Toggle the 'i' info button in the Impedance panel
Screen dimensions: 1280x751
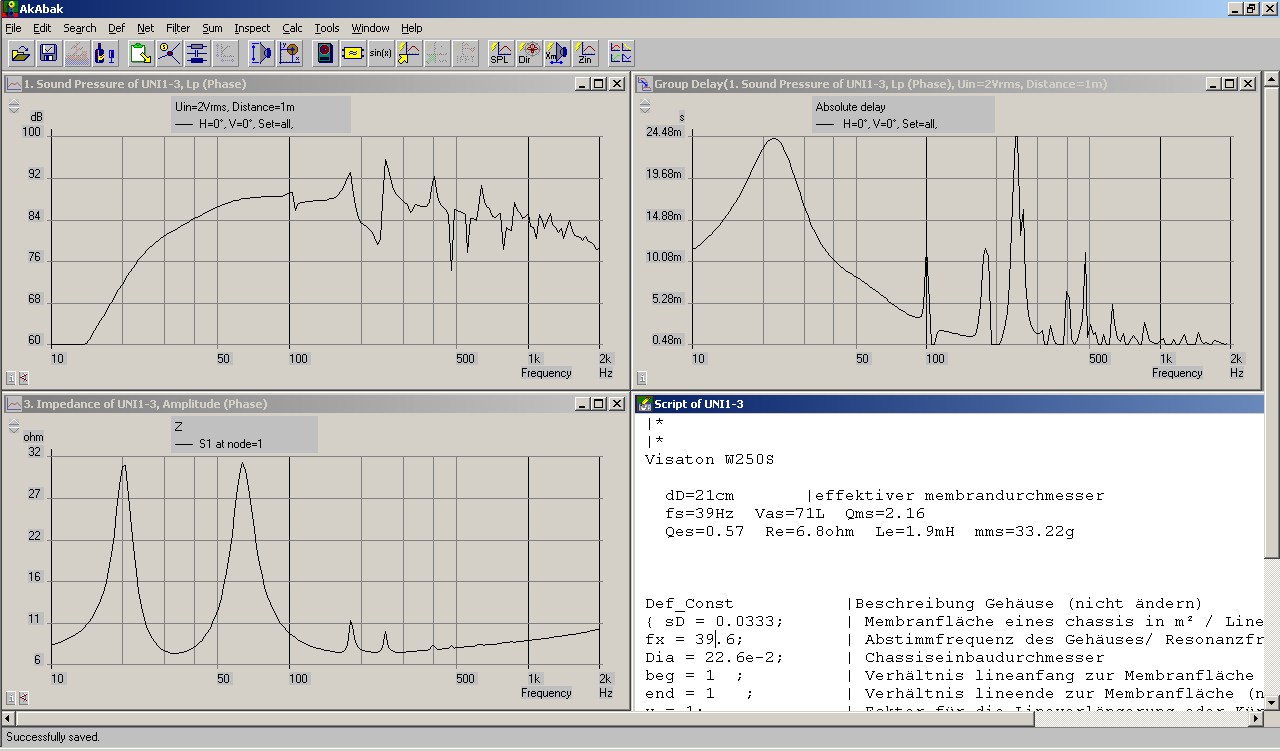[11, 698]
